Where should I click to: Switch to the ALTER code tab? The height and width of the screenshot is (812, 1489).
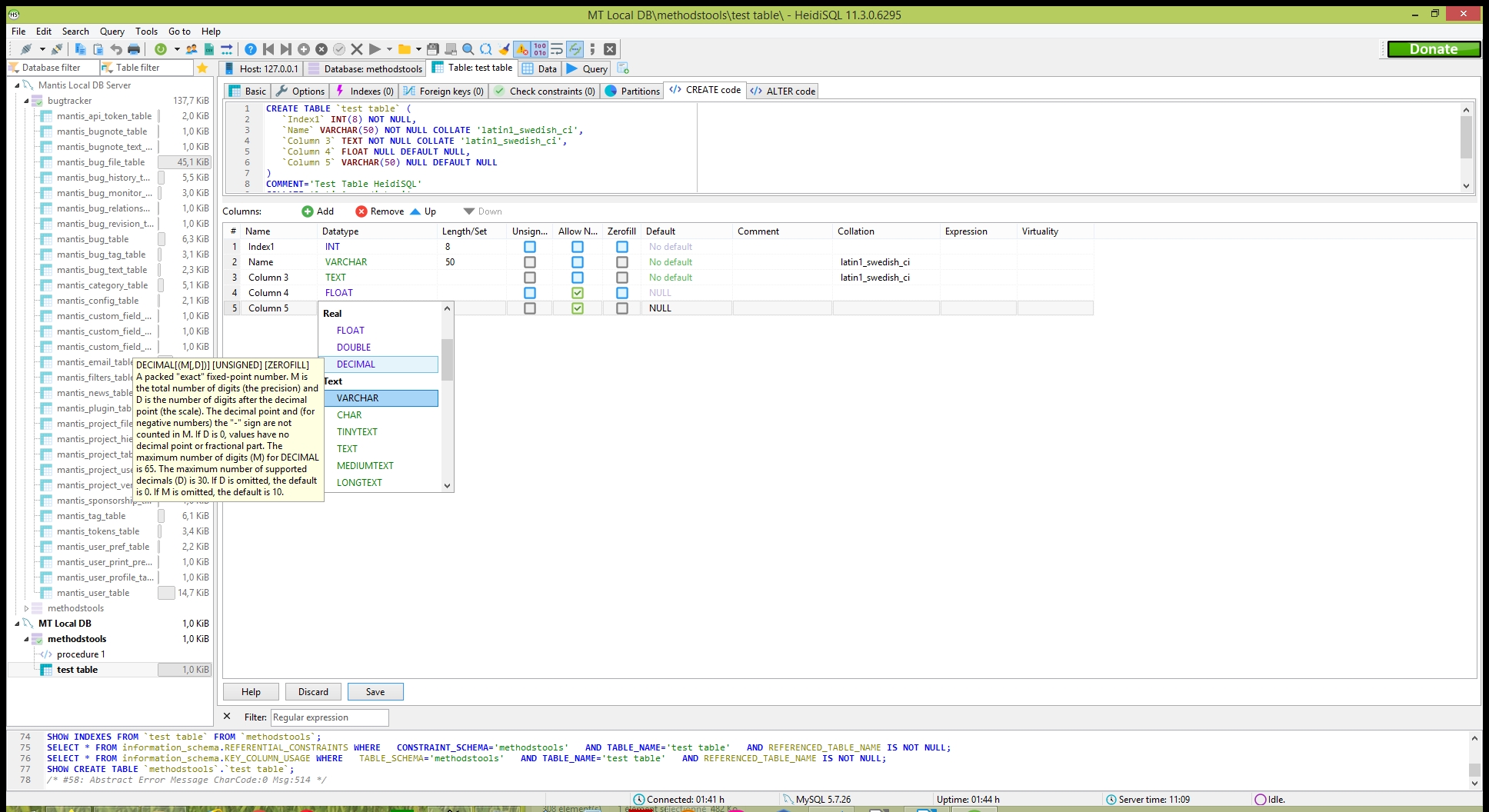tap(783, 91)
